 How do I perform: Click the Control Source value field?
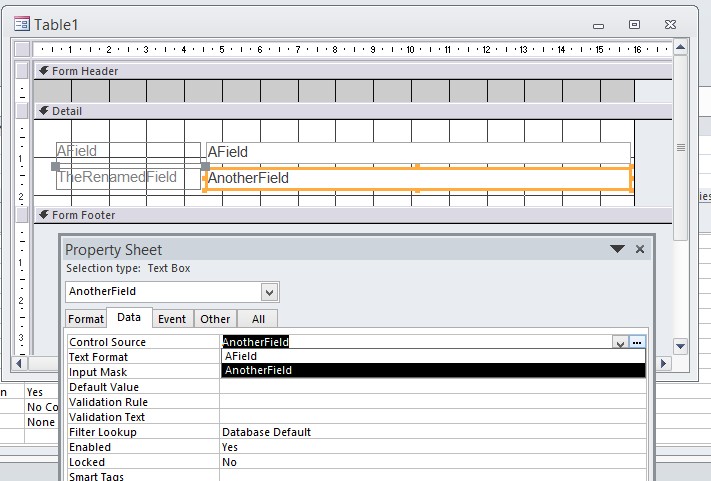[416, 342]
